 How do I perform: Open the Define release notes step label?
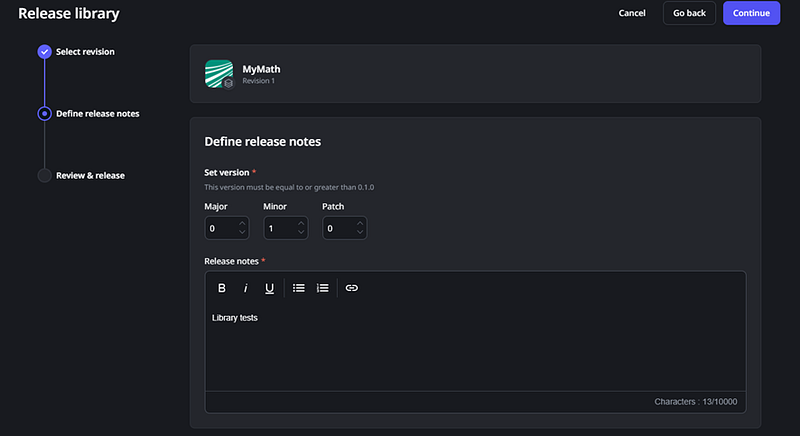tap(97, 113)
